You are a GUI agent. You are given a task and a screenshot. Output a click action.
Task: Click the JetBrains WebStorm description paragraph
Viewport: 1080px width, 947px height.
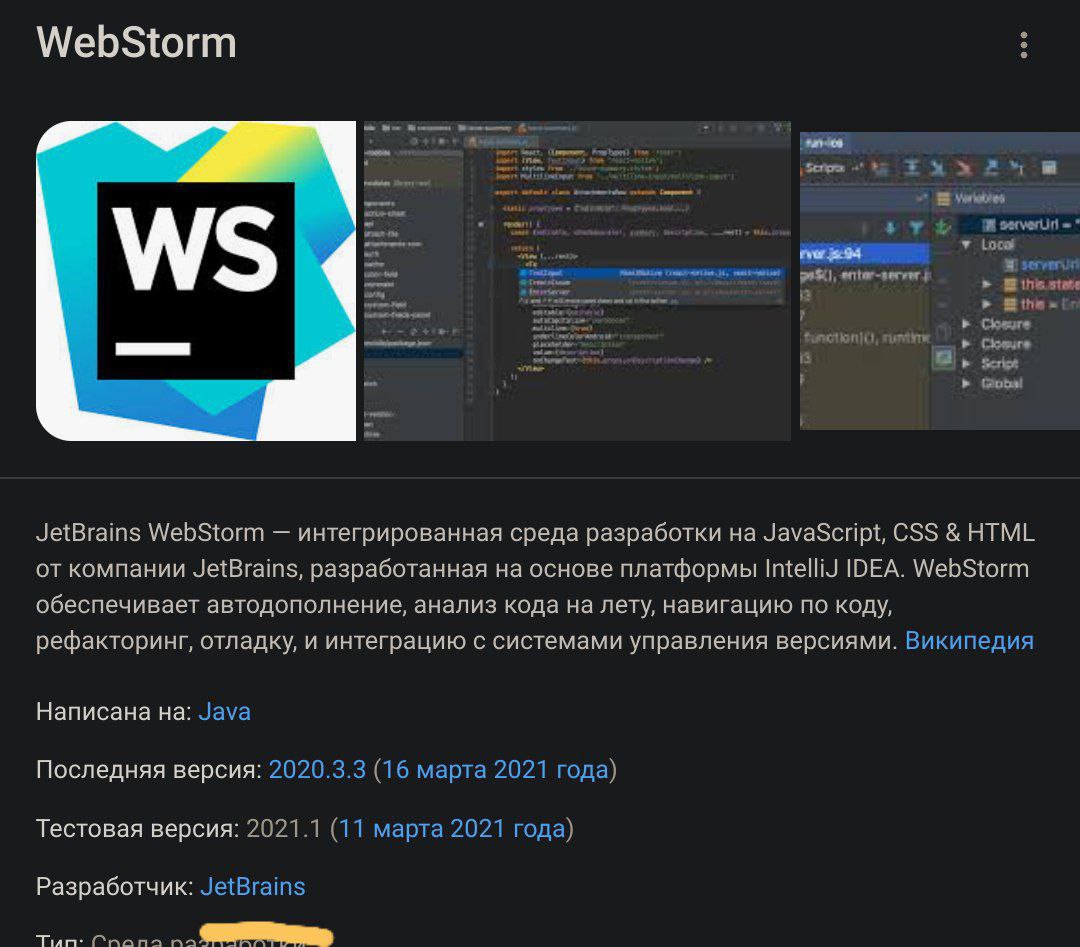[535, 587]
